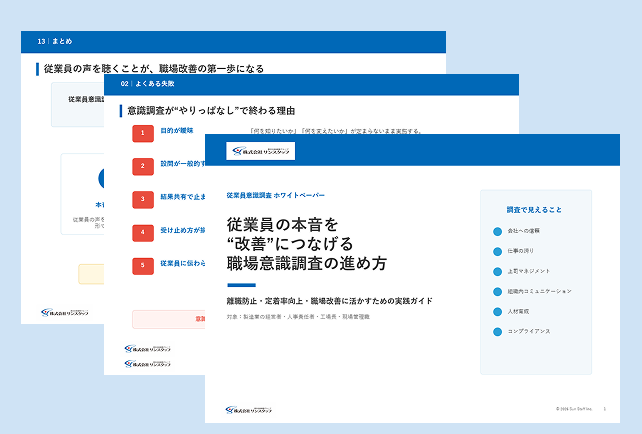This screenshot has height=434, width=642.
Task: Click the blue bullet beside 人材育成
Action: click(497, 312)
